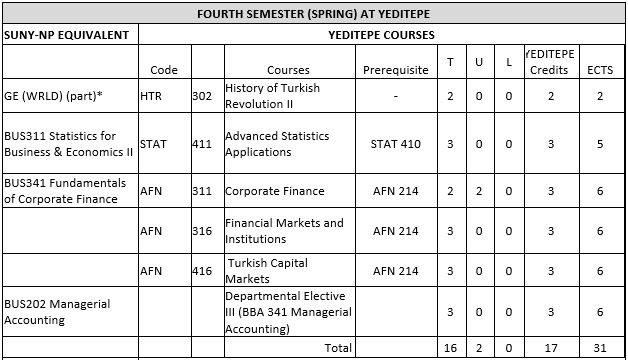
Task: Click the Fourth Semester (Spring) at Yeditepe header
Action: (x=313, y=14)
